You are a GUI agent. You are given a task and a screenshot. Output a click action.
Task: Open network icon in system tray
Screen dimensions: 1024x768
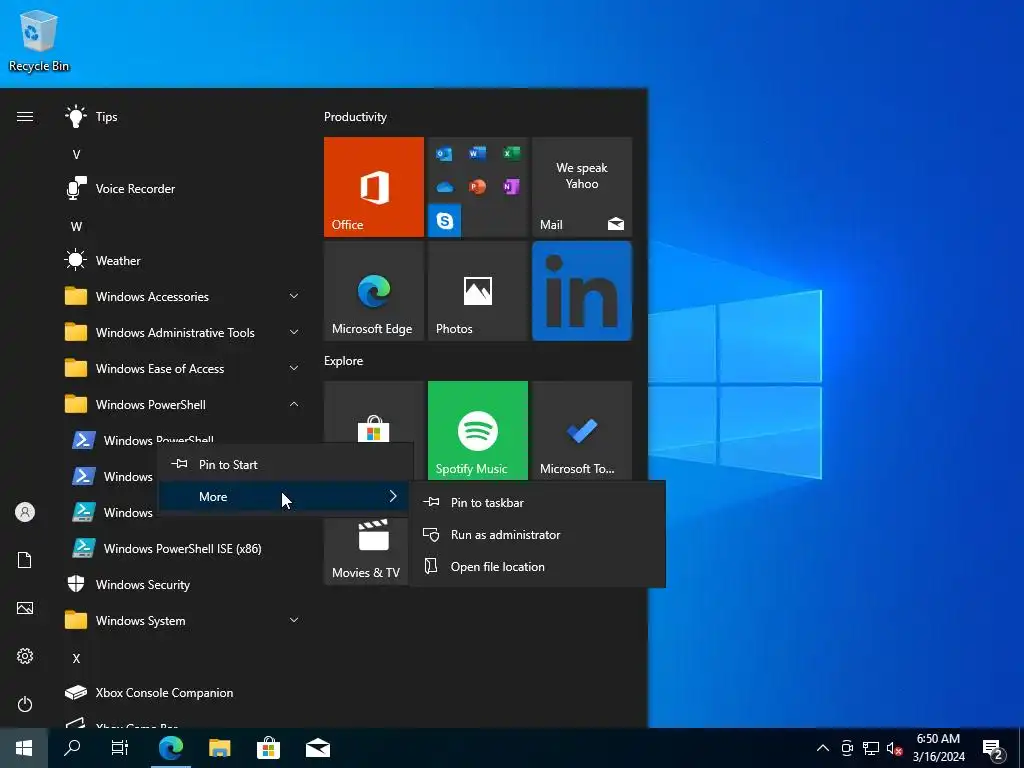tap(871, 748)
